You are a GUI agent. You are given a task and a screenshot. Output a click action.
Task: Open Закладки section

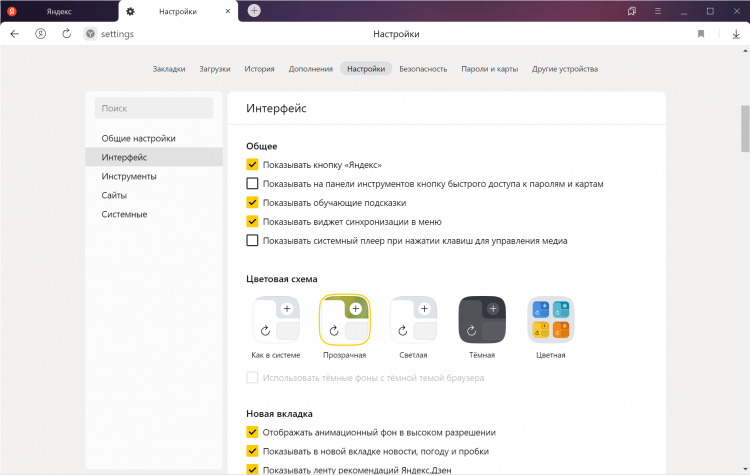(x=169, y=69)
